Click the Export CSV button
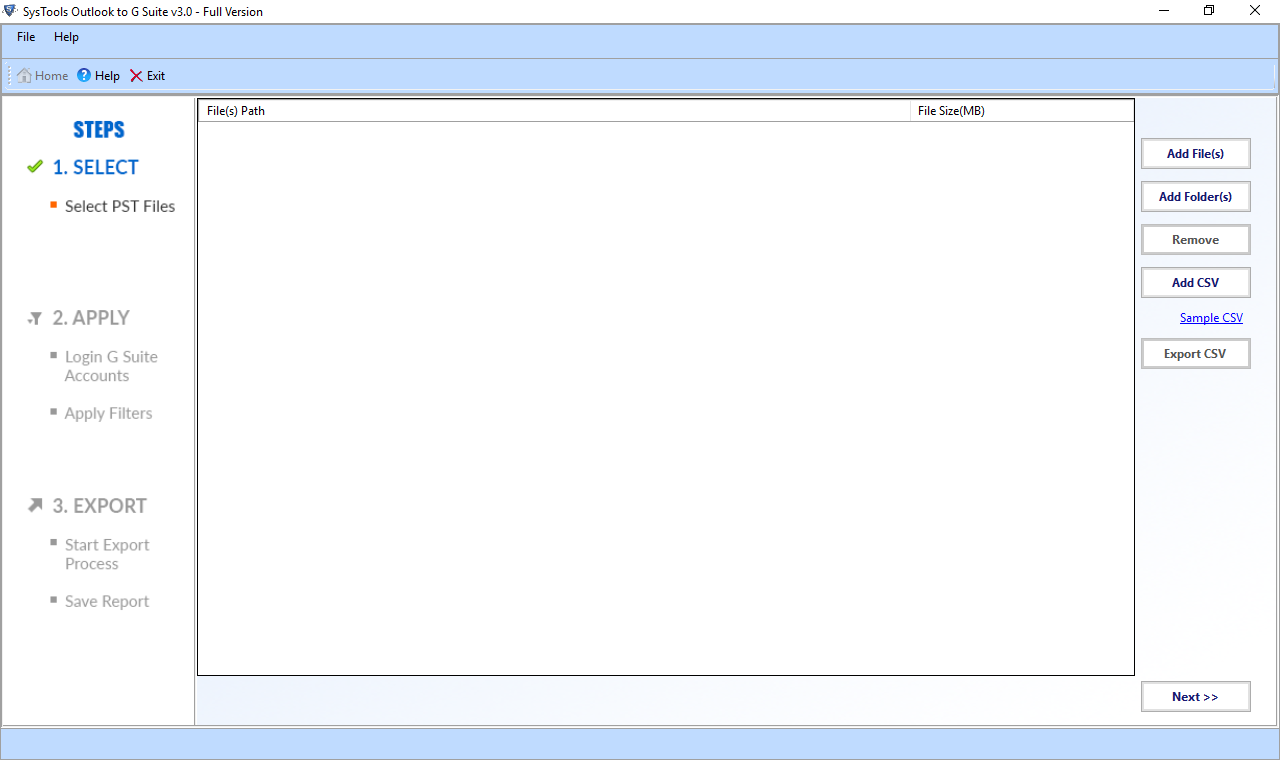1280x760 pixels. (1196, 354)
